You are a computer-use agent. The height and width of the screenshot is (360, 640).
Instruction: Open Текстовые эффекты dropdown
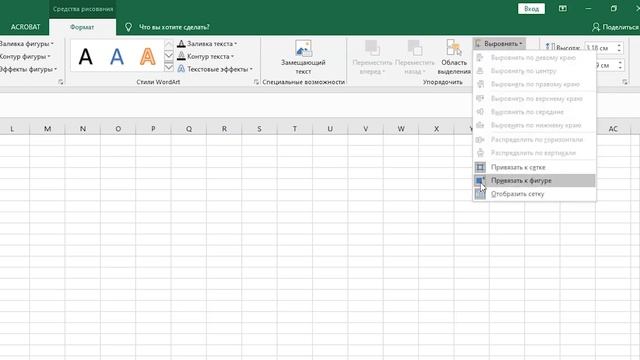(215, 69)
